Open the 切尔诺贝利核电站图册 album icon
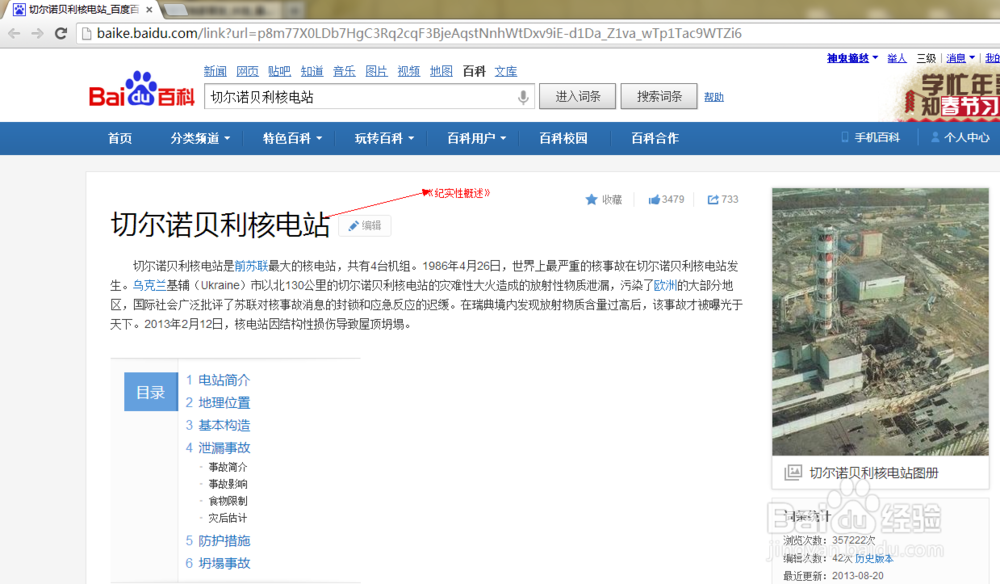 (793, 472)
